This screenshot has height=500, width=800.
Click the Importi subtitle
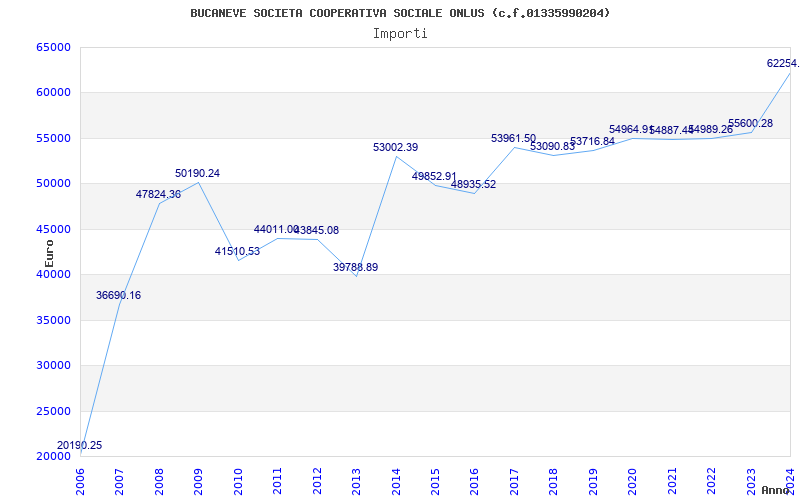click(x=400, y=34)
